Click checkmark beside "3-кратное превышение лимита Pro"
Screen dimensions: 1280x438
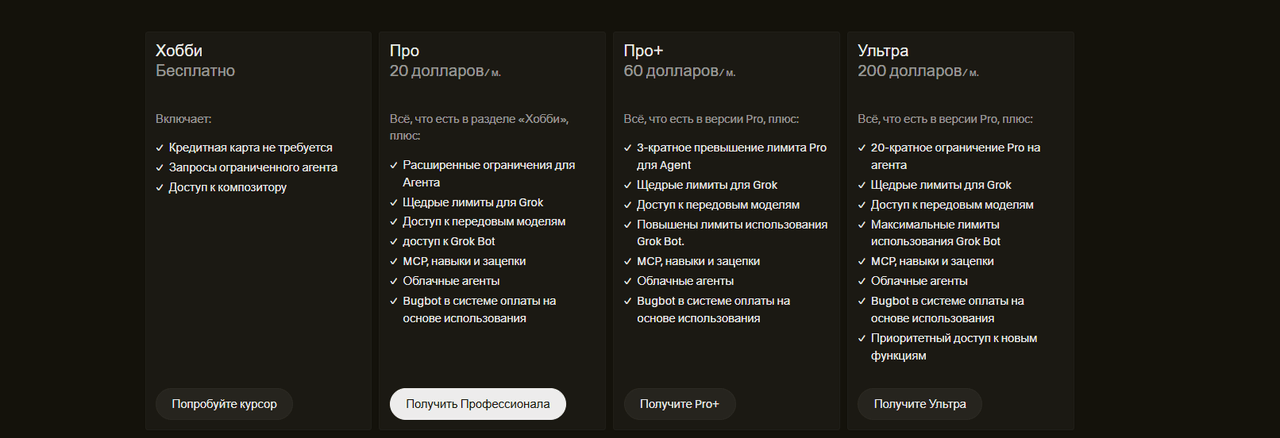[628, 147]
